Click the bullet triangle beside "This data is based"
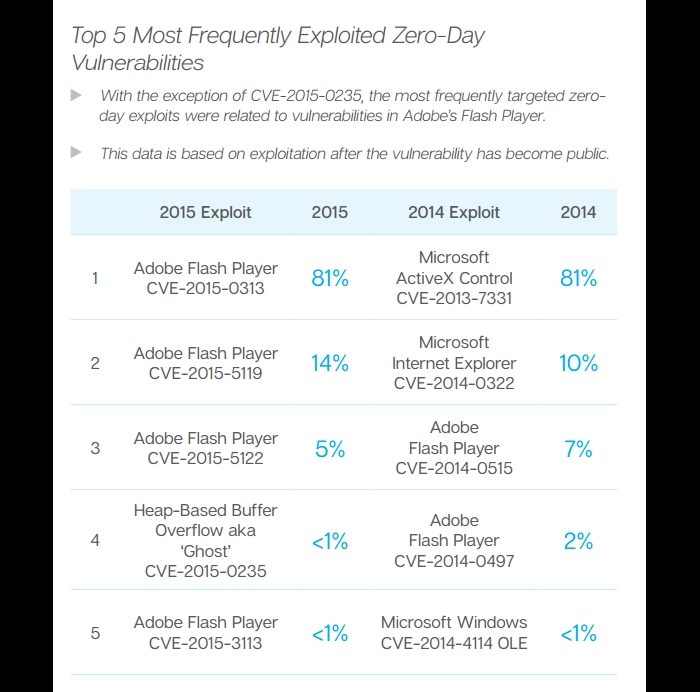Viewport: 700px width, 692px height. pyautogui.click(x=76, y=153)
